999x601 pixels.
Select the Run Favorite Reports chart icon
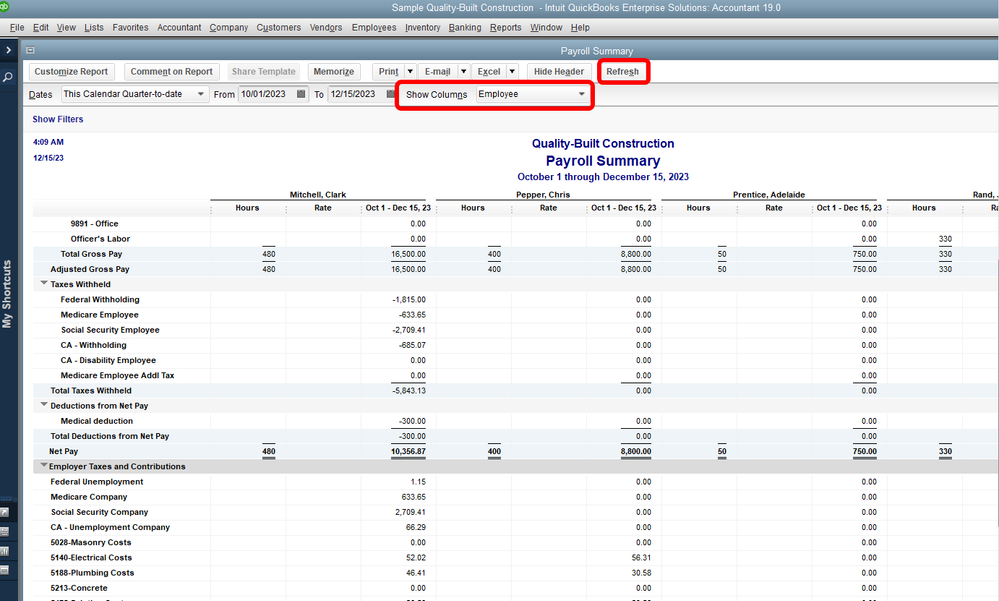4,551
